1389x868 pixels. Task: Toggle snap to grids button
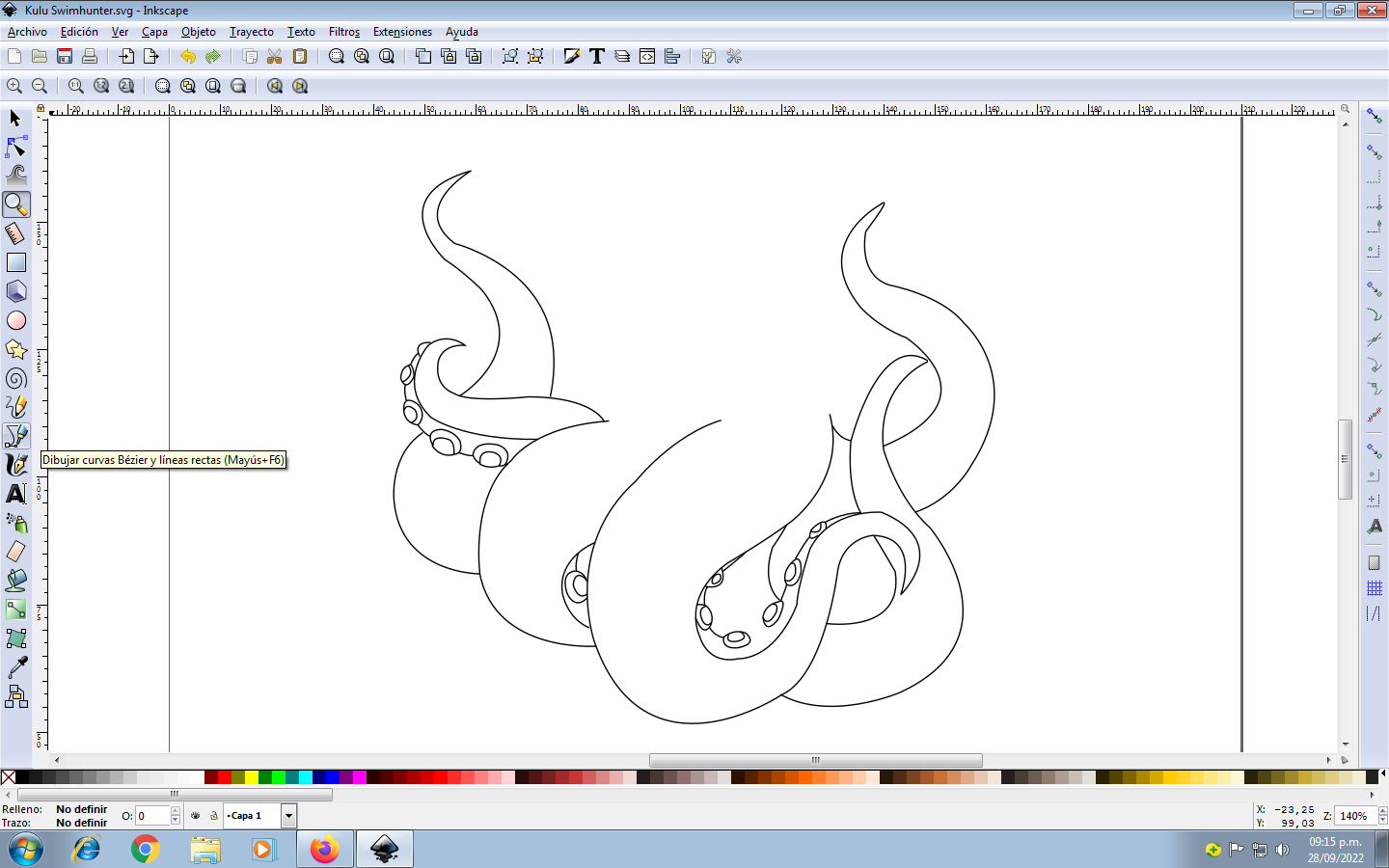(1375, 587)
